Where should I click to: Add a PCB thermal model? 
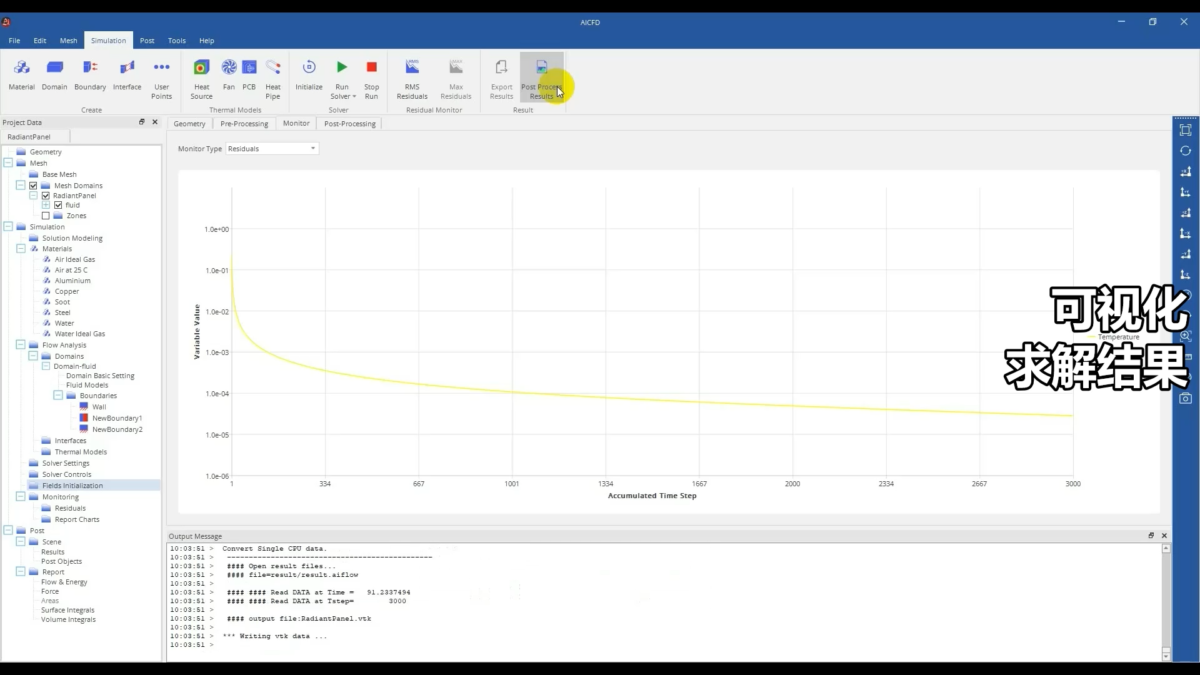pyautogui.click(x=249, y=74)
